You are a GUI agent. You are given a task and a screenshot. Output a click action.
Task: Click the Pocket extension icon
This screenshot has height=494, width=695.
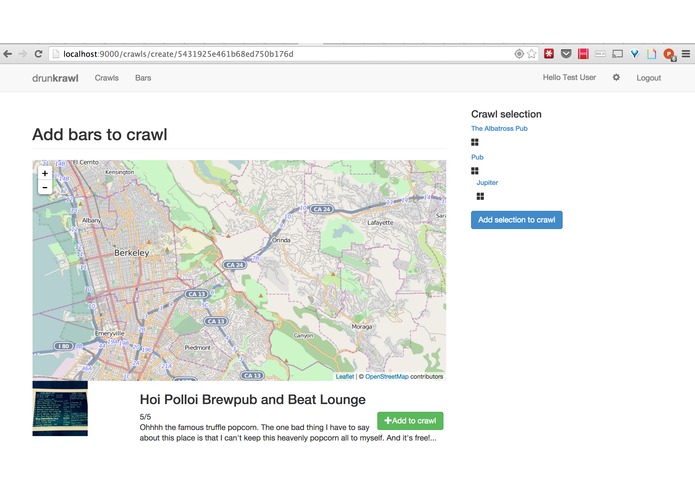(566, 54)
